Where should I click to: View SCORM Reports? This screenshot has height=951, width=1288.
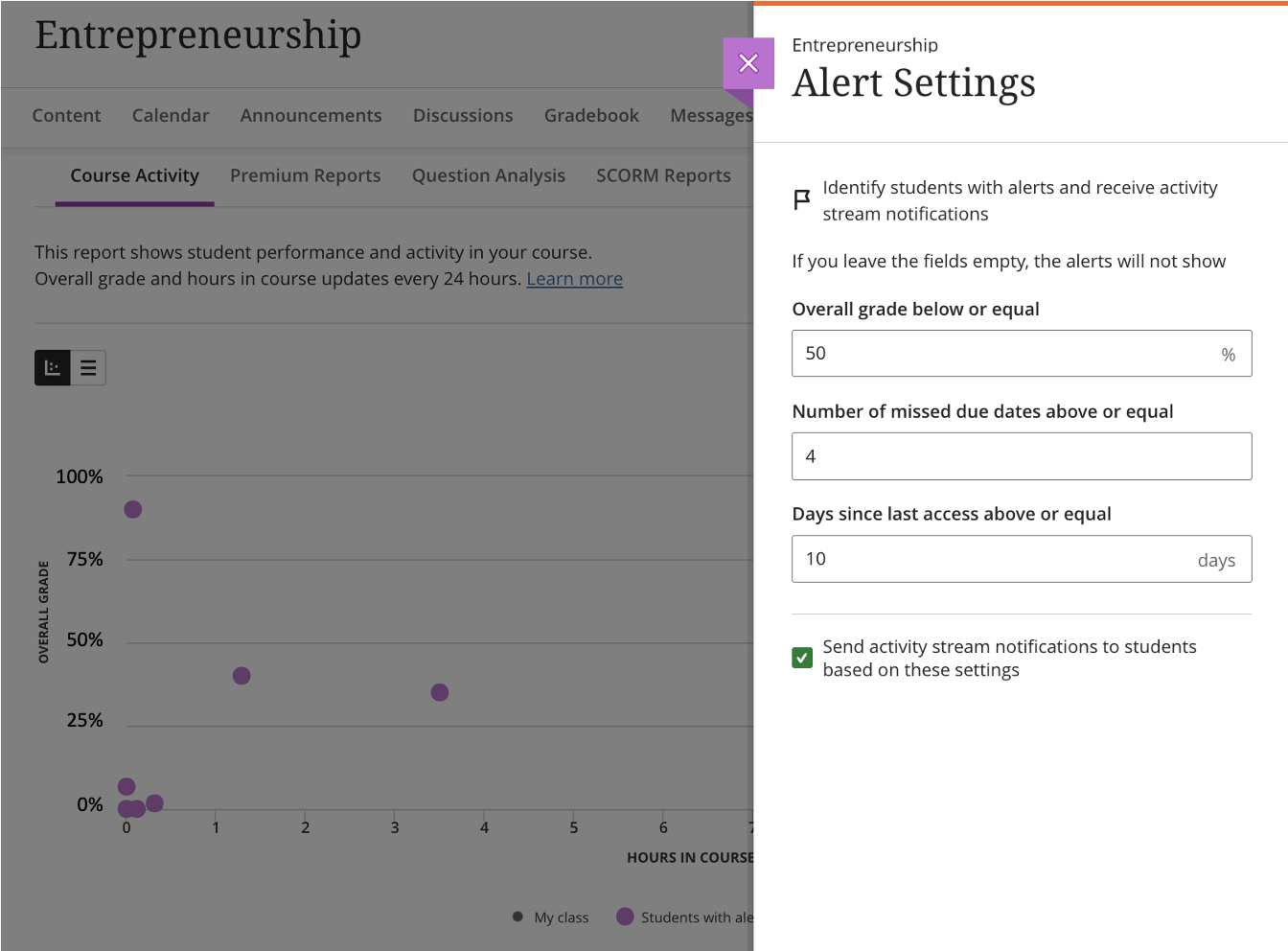click(x=663, y=175)
